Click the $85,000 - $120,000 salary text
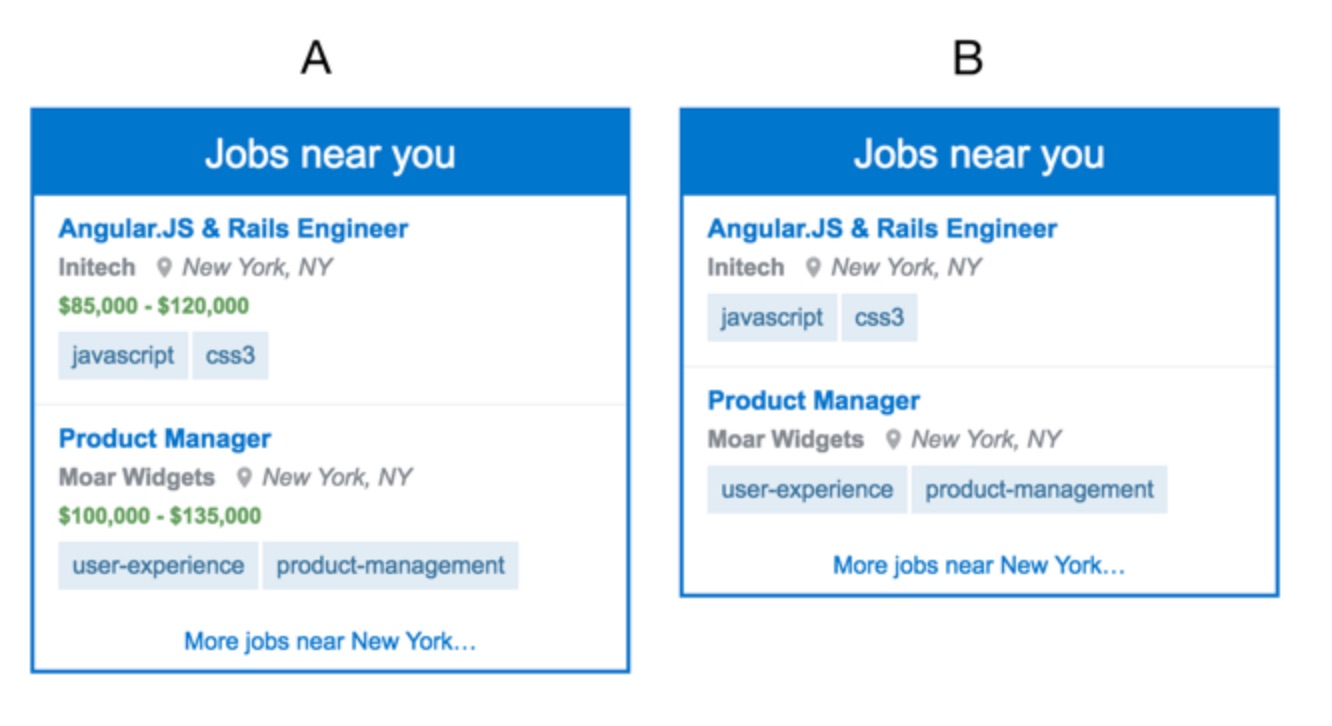 coord(154,306)
